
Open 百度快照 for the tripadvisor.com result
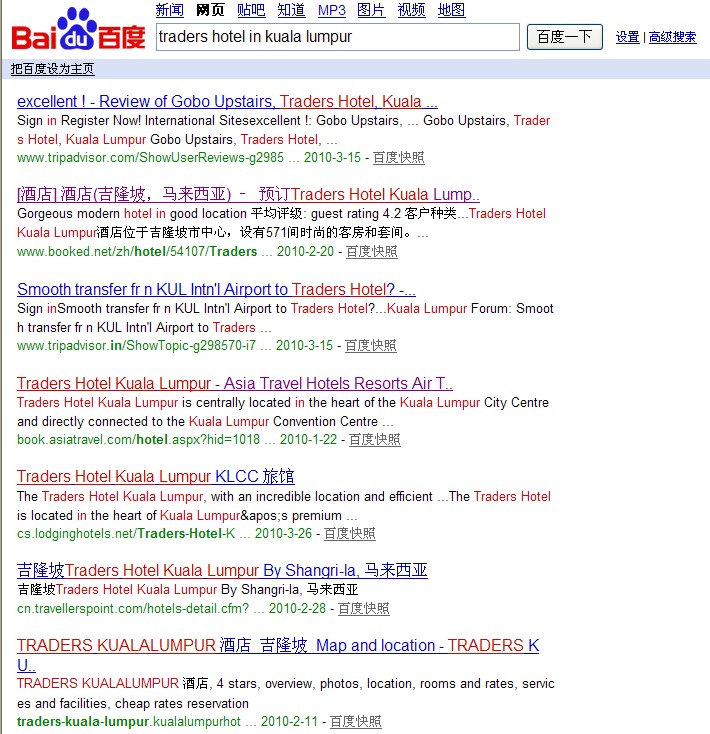pyautogui.click(x=399, y=157)
